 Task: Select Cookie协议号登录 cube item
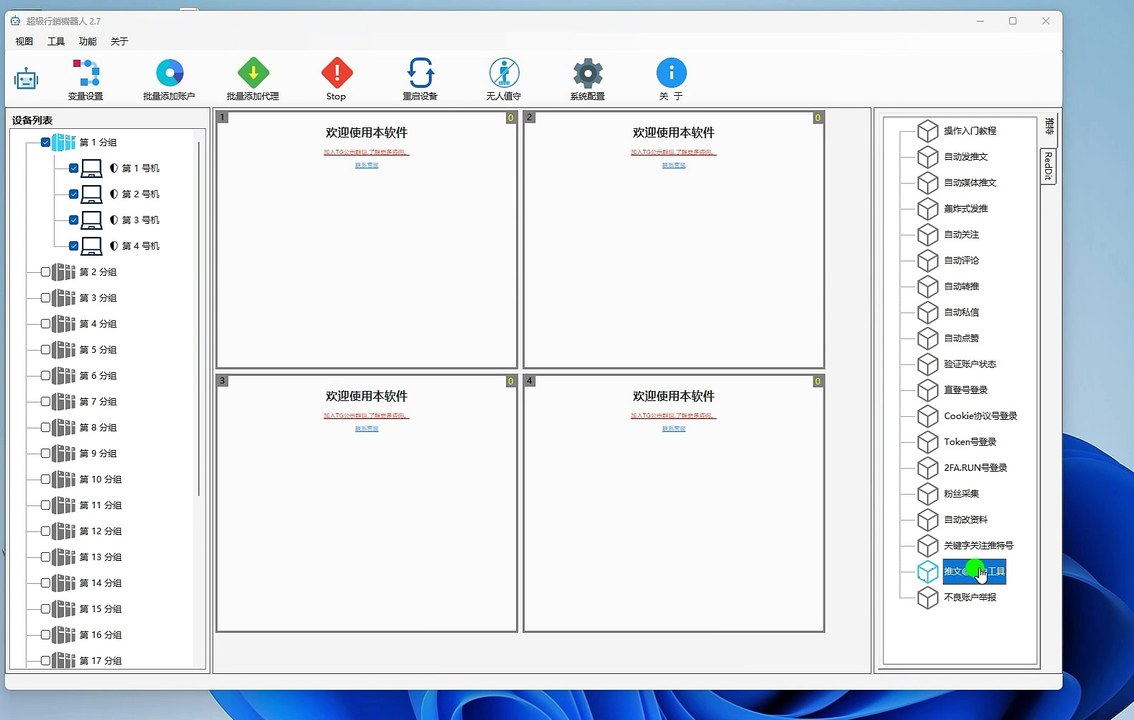967,416
